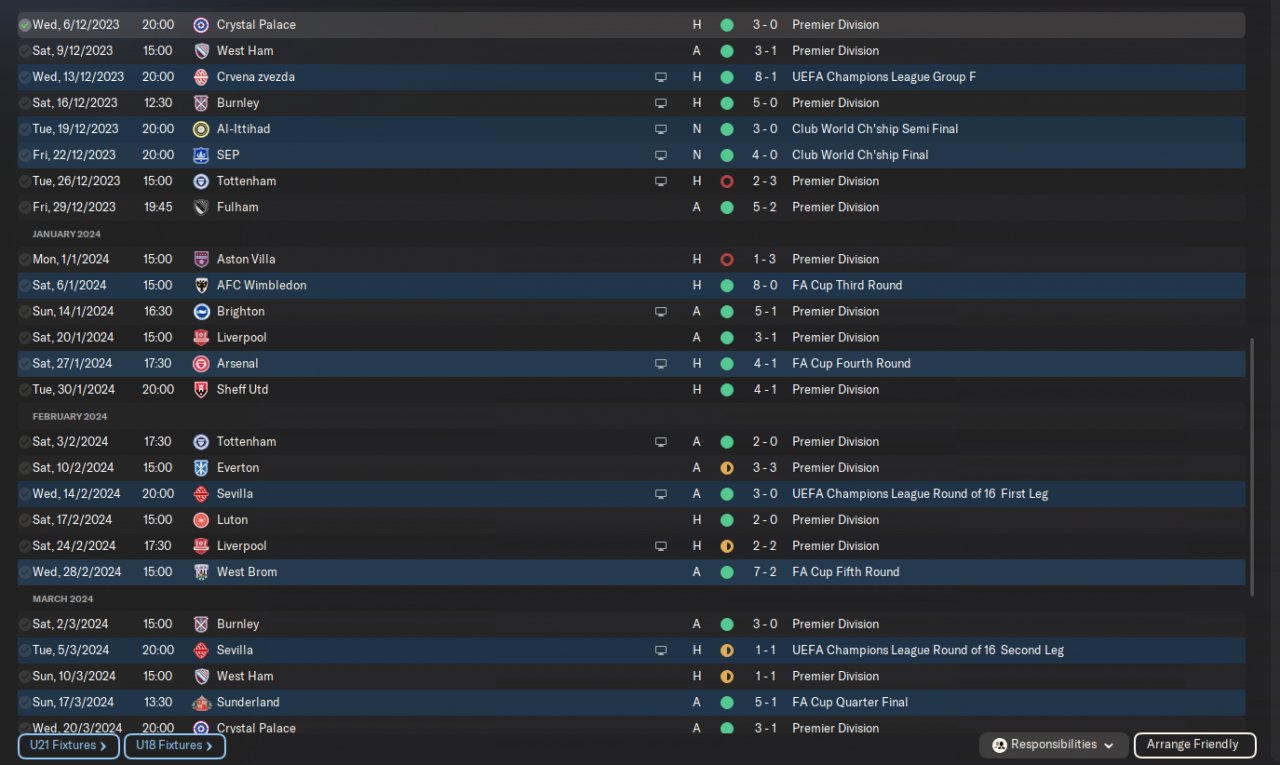Click the TV icon on the Burnley 16/12/2023 row
This screenshot has height=765, width=1280.
660,103
